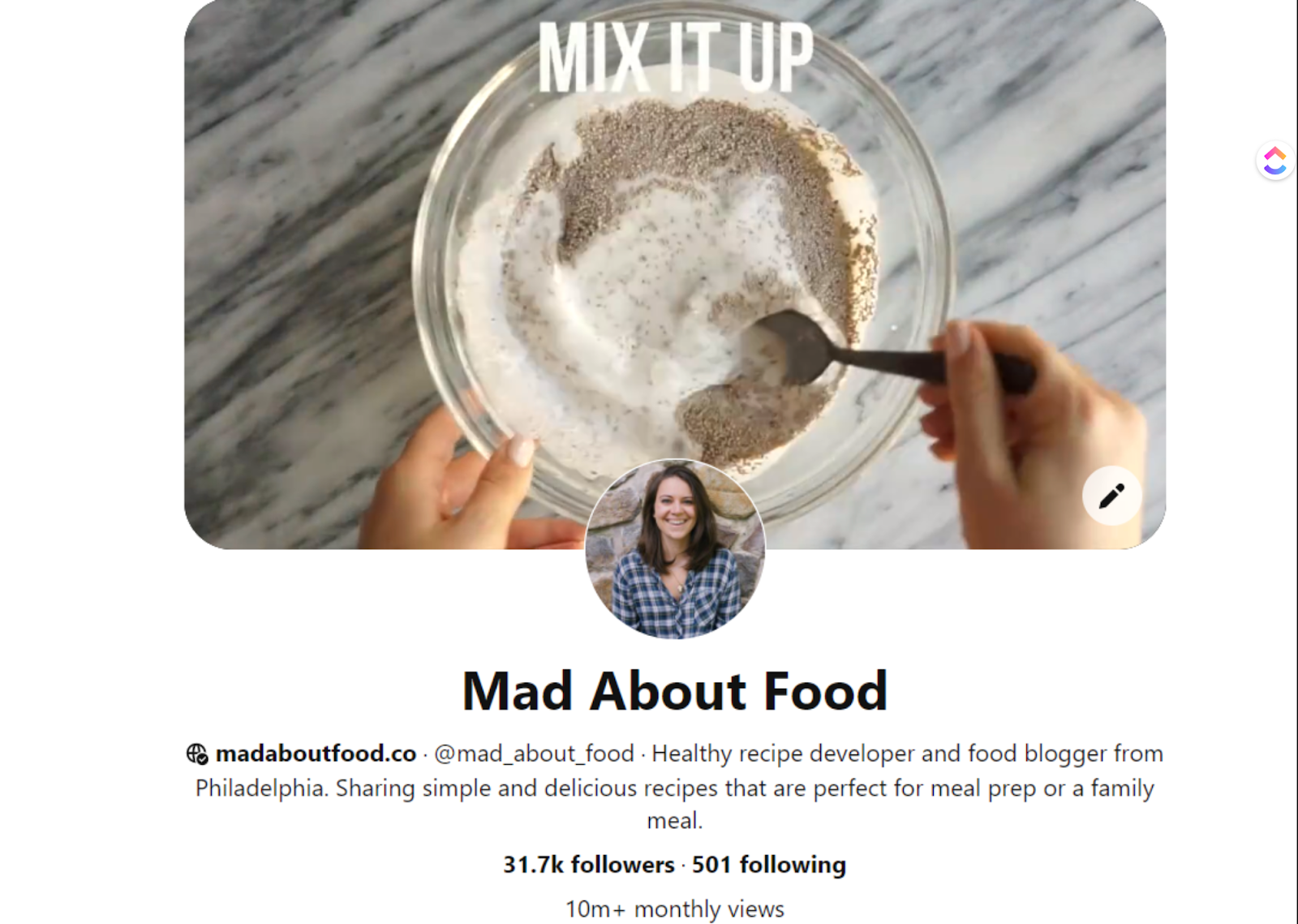Click the pencil edit cover icon
This screenshot has width=1298, height=924.
[x=1111, y=496]
